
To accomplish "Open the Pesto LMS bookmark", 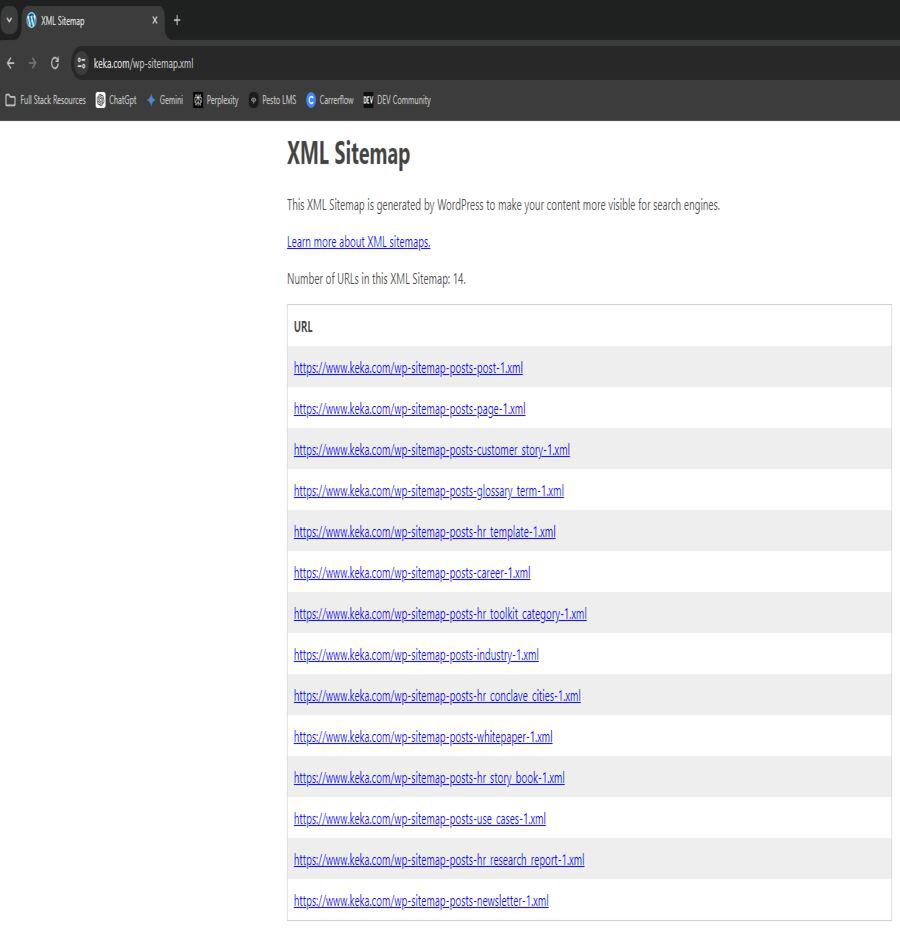I will pyautogui.click(x=272, y=100).
